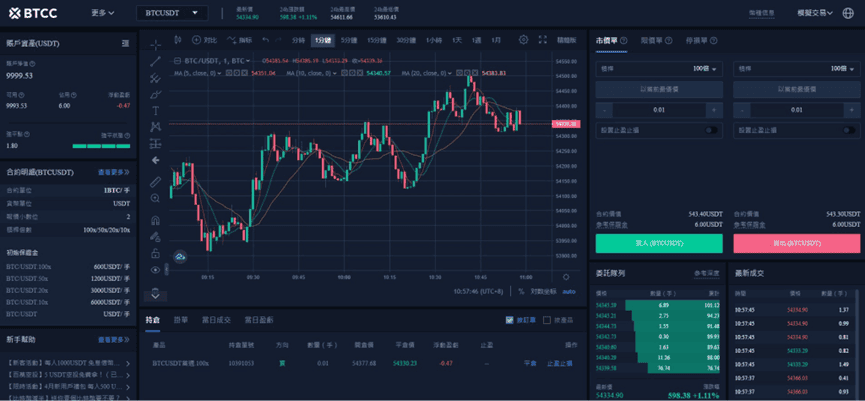Viewport: 865px width, 401px height.
Task: Select the brush drawing tool
Action: pyautogui.click(x=156, y=94)
